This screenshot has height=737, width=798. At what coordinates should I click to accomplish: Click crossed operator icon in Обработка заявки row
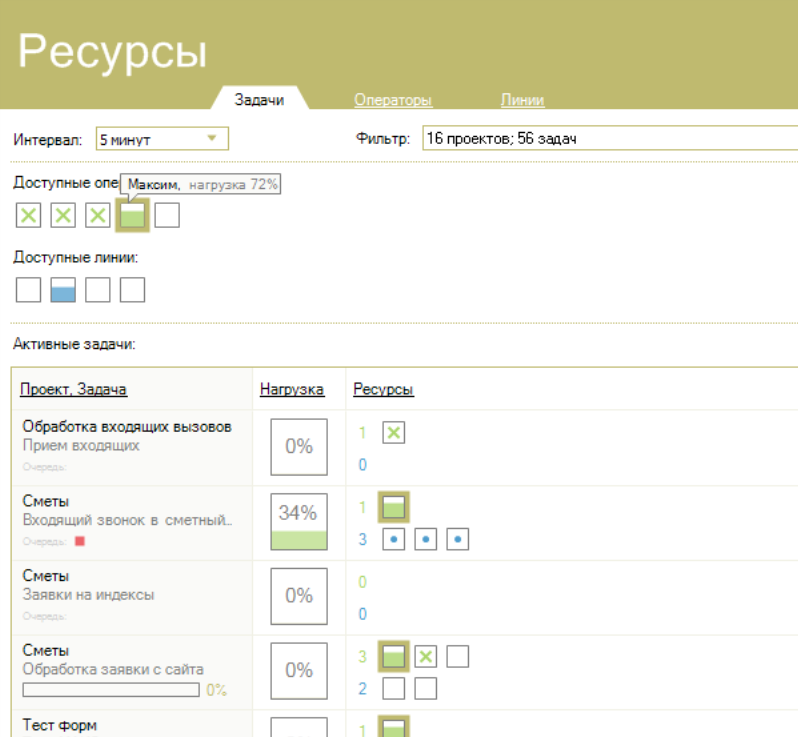pyautogui.click(x=426, y=657)
